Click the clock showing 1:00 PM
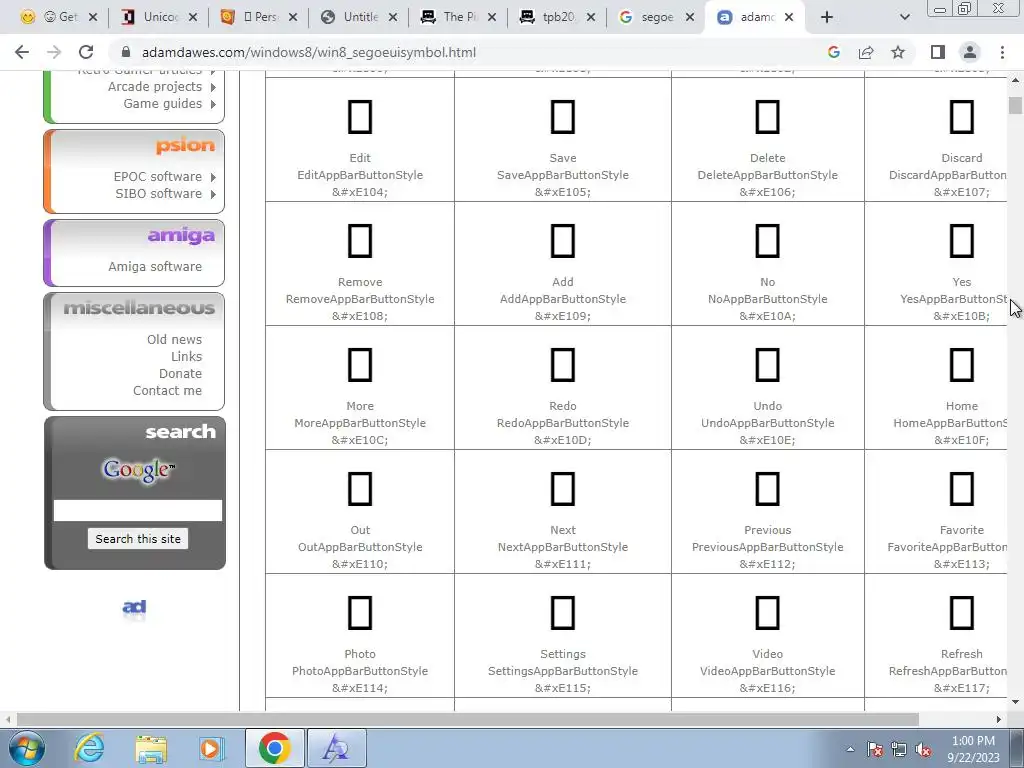Viewport: 1024px width, 768px height. click(x=973, y=741)
